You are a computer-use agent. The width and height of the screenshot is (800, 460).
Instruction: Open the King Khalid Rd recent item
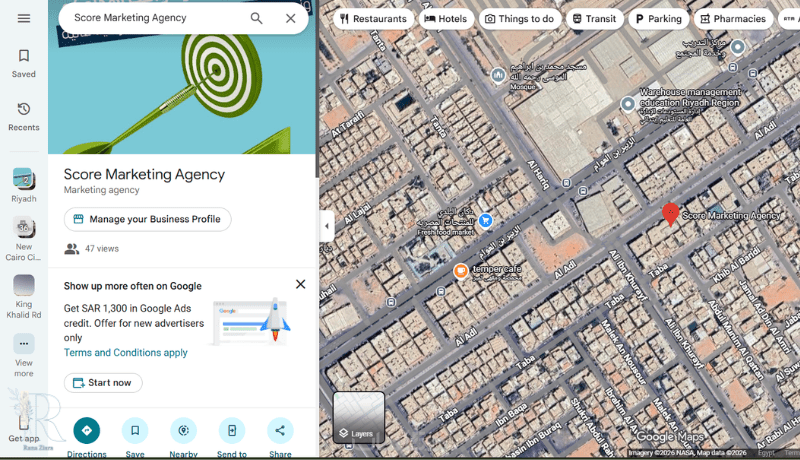coord(23,297)
